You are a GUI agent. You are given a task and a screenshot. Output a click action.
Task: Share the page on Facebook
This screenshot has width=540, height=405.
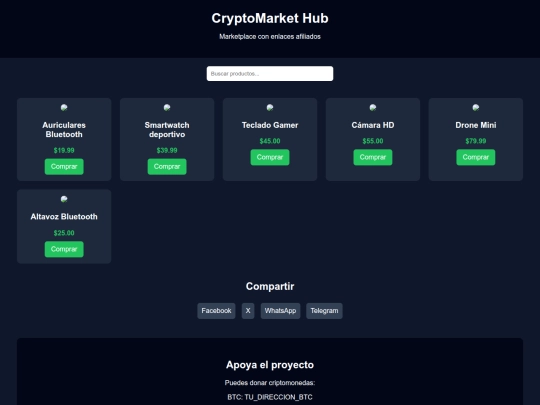[x=216, y=311]
